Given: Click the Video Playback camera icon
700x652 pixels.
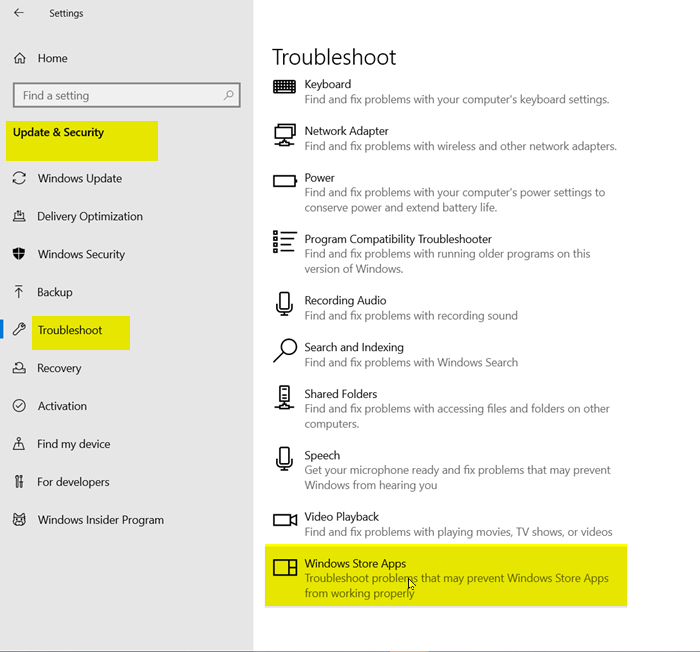Looking at the screenshot, I should (x=285, y=520).
